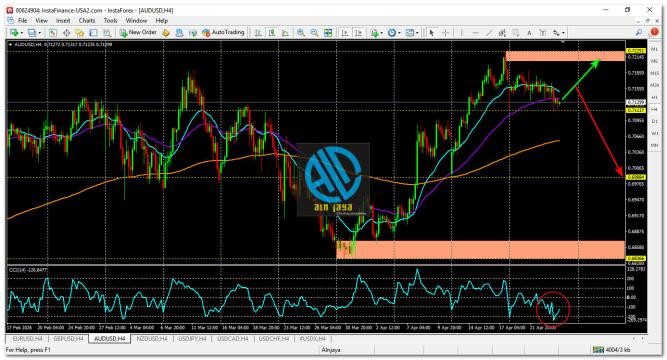Screen dimensions: 667x360
Task: Open the application icon in the title bar
Action: click(10, 10)
